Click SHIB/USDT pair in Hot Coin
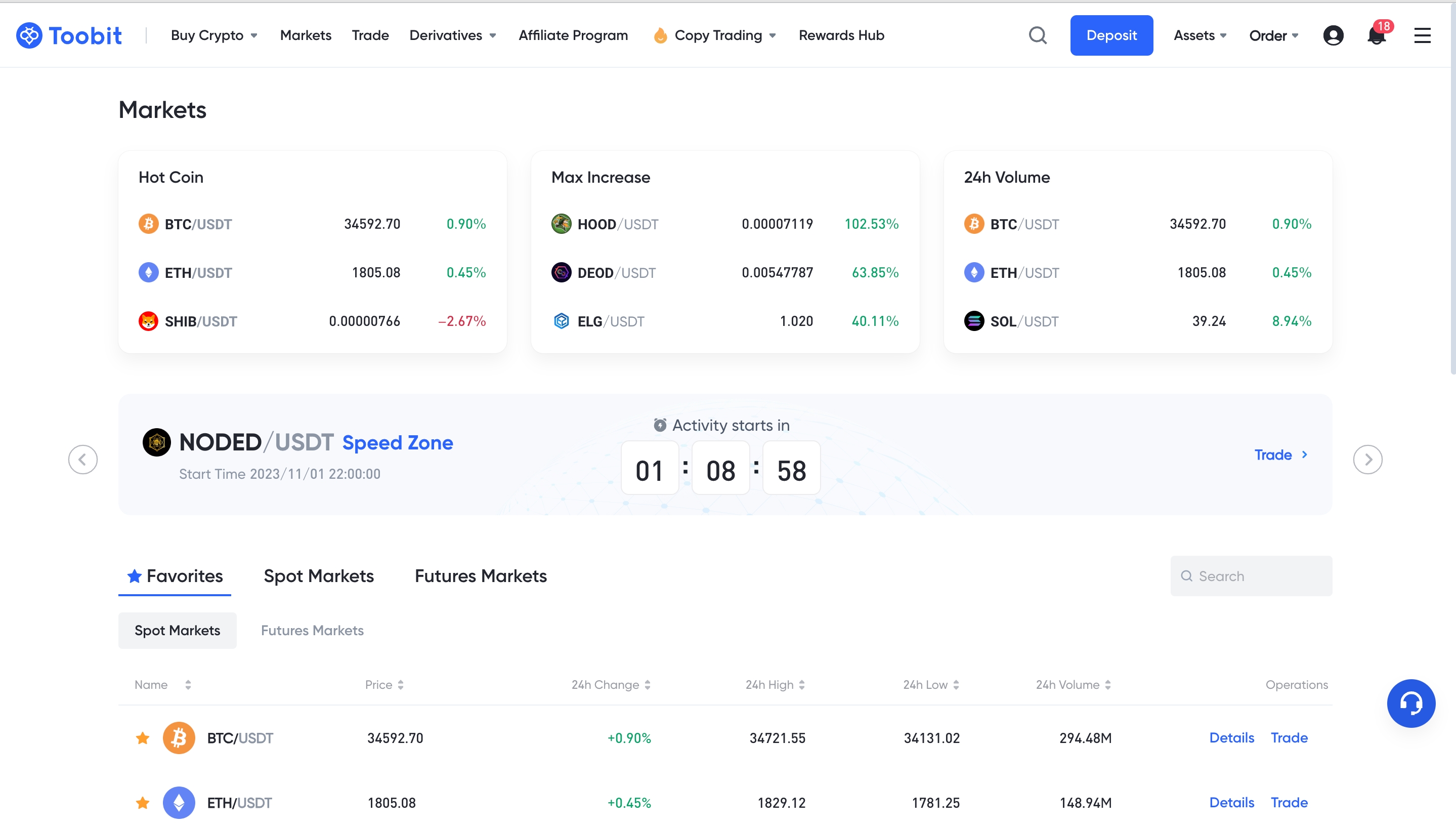Viewport: 1456px width, 826px height. (201, 321)
